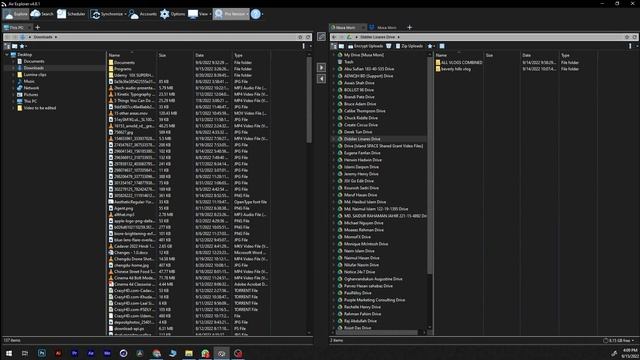This screenshot has height=360, width=640.
Task: Select the This PC tab in left pane
Action: point(16,27)
